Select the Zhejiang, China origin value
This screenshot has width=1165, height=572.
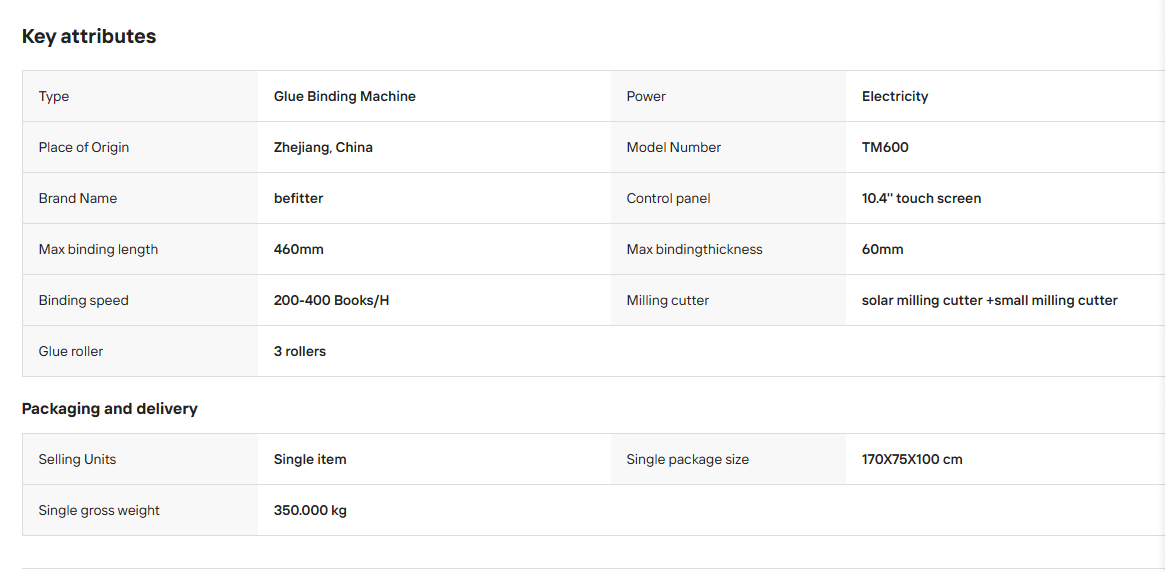(323, 147)
